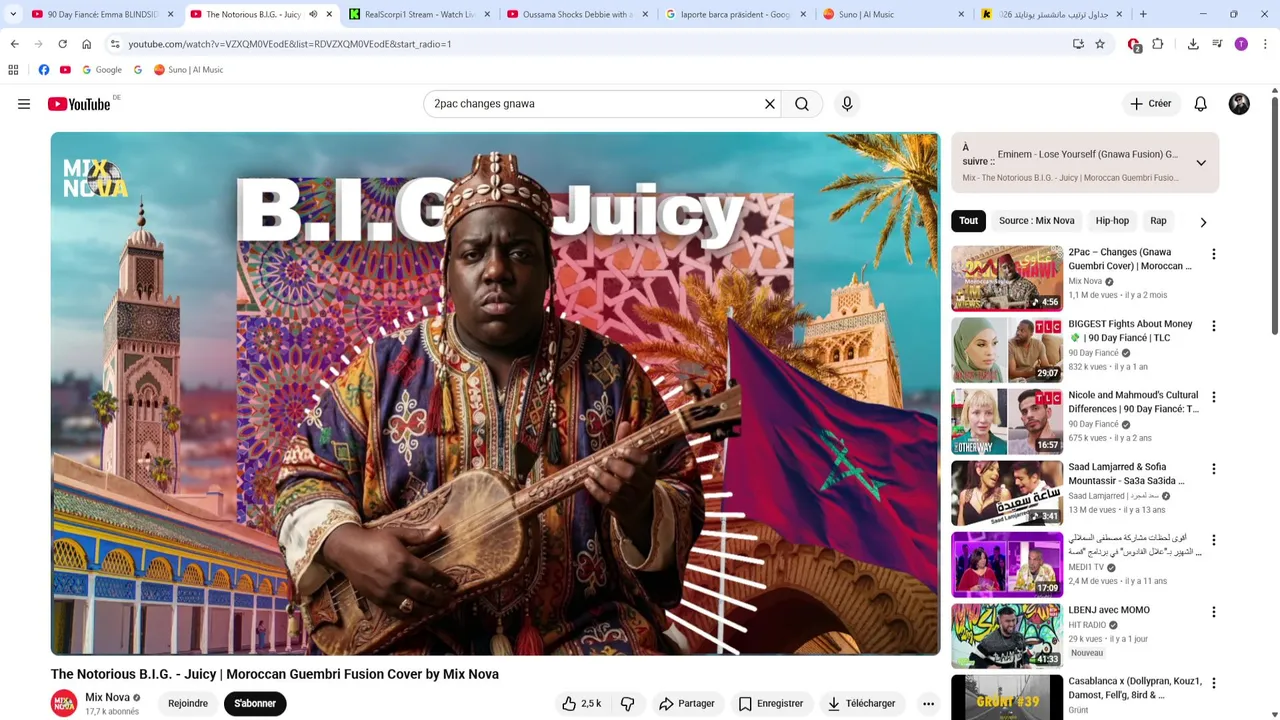Open YouTube notifications bell

tap(1201, 104)
